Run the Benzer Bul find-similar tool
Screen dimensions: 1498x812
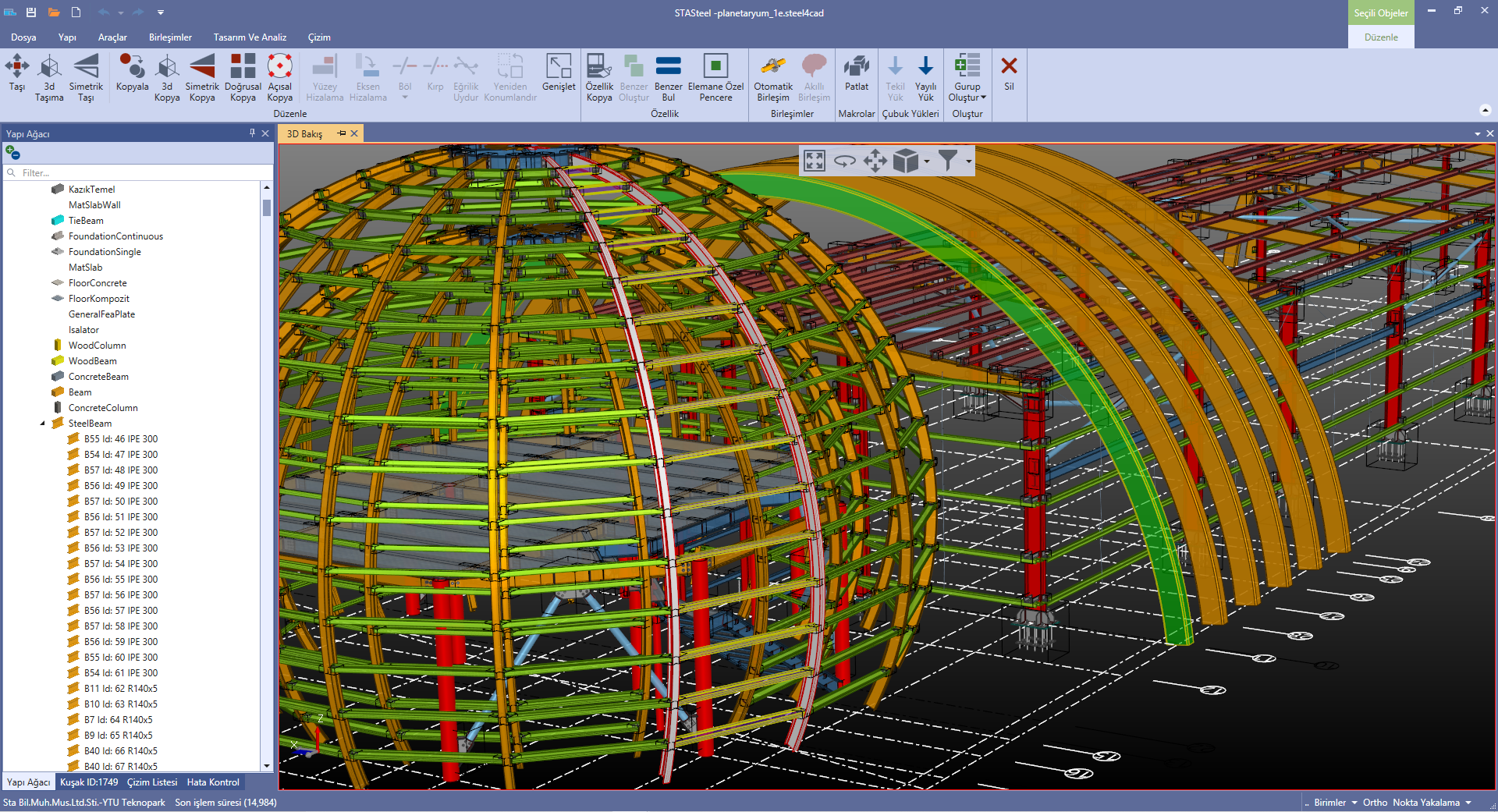[x=669, y=77]
